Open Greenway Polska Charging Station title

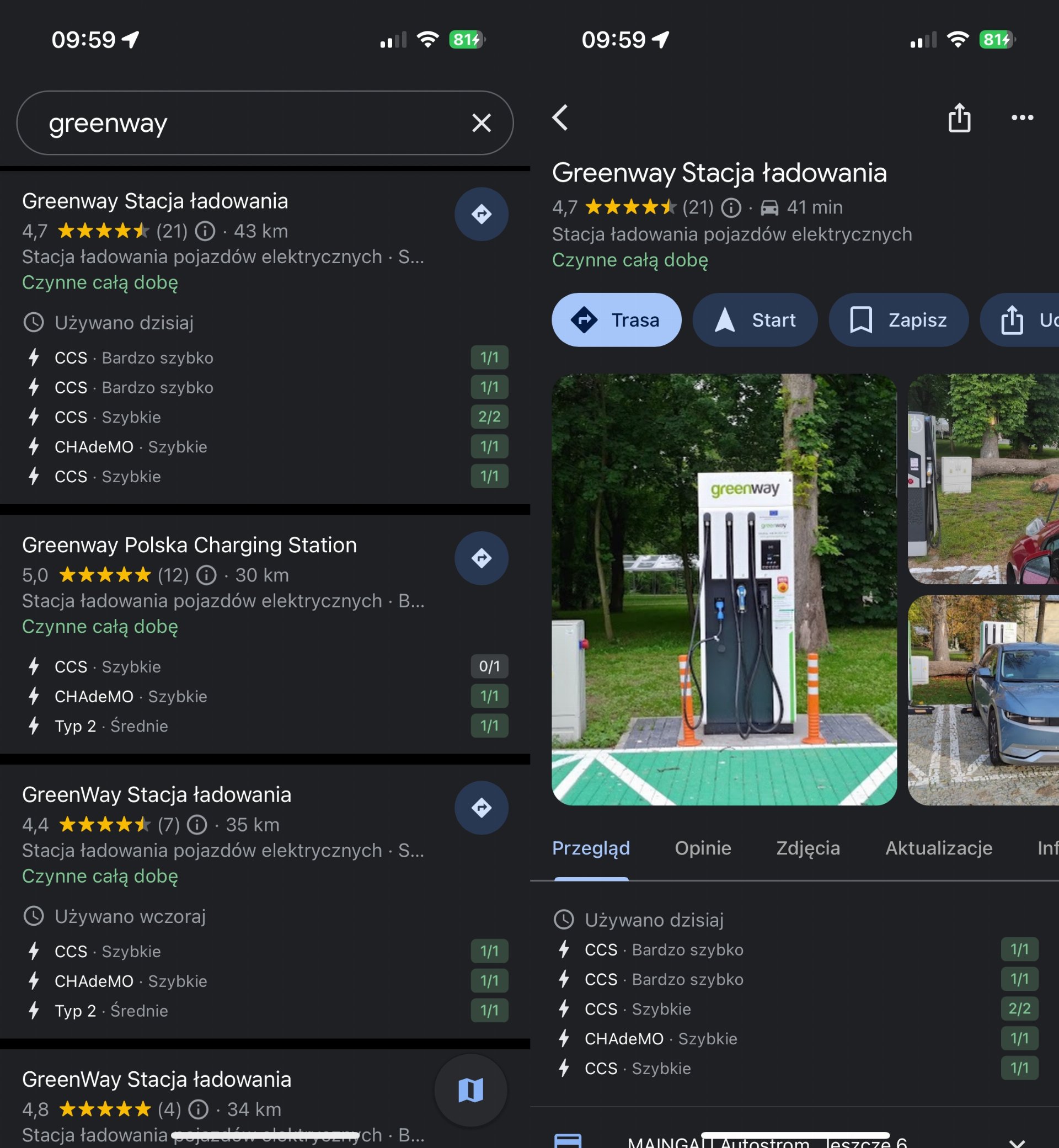tap(189, 545)
